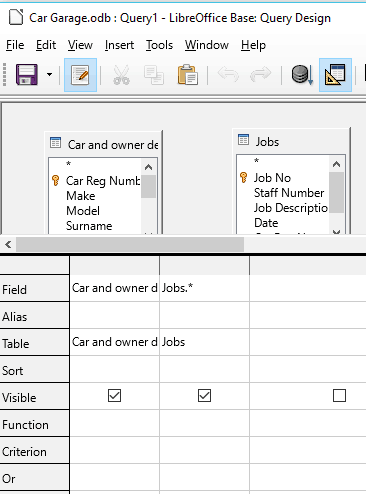Open the Save dropdown arrow
The image size is (366, 494).
(x=49, y=75)
